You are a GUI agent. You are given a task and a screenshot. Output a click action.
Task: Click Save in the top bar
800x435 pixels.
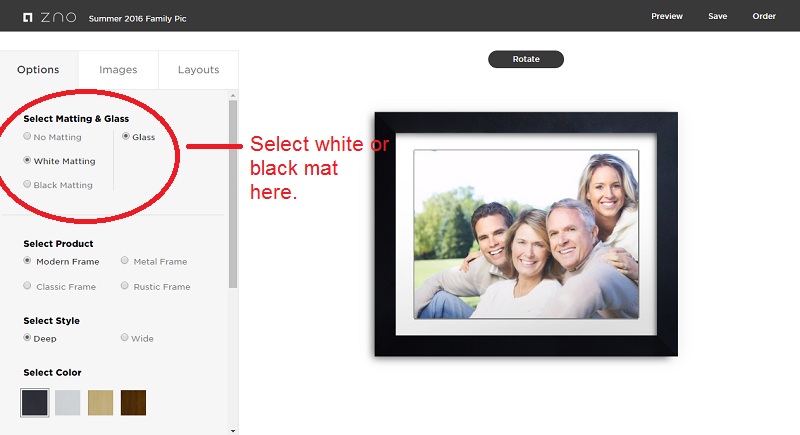[717, 17]
